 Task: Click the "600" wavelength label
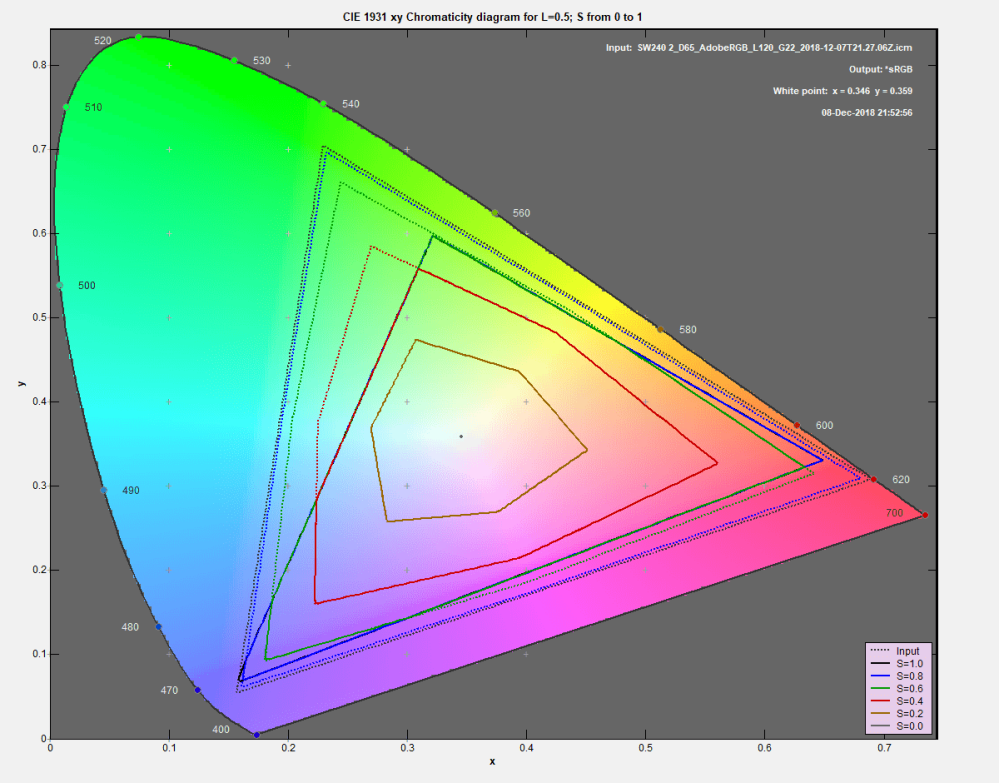click(824, 426)
